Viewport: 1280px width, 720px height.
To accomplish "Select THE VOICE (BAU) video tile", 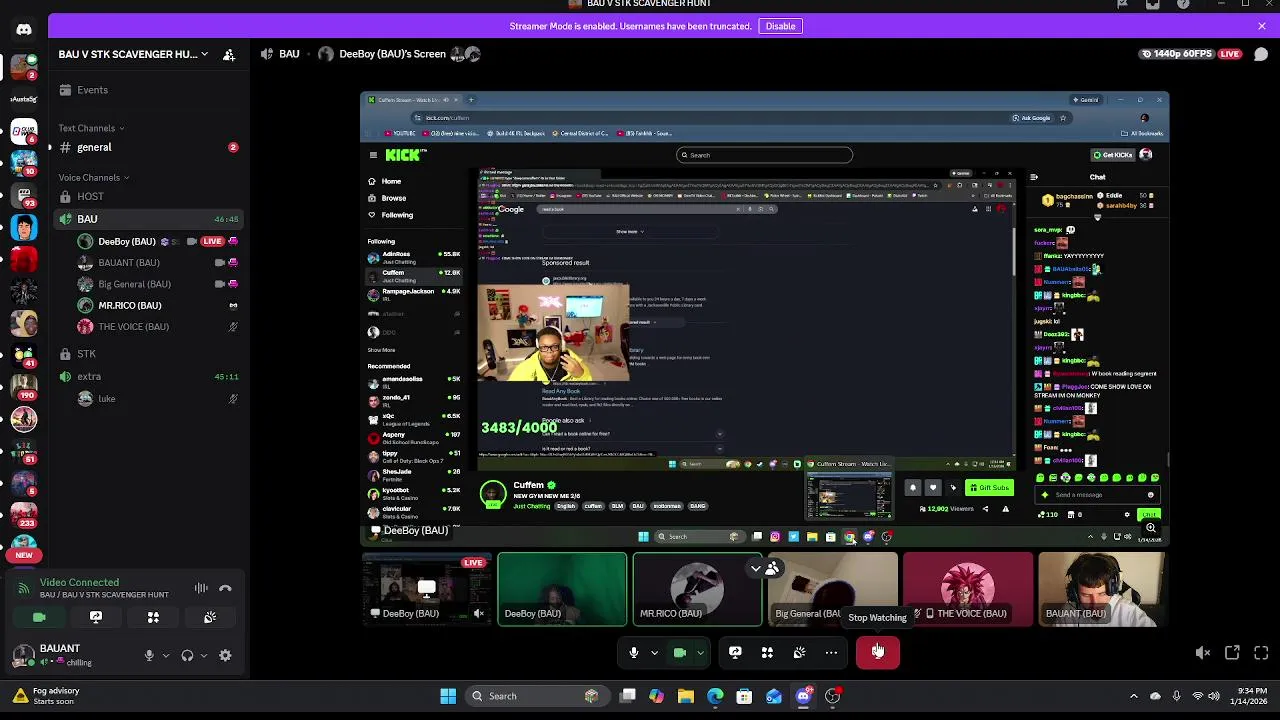I will coord(967,589).
